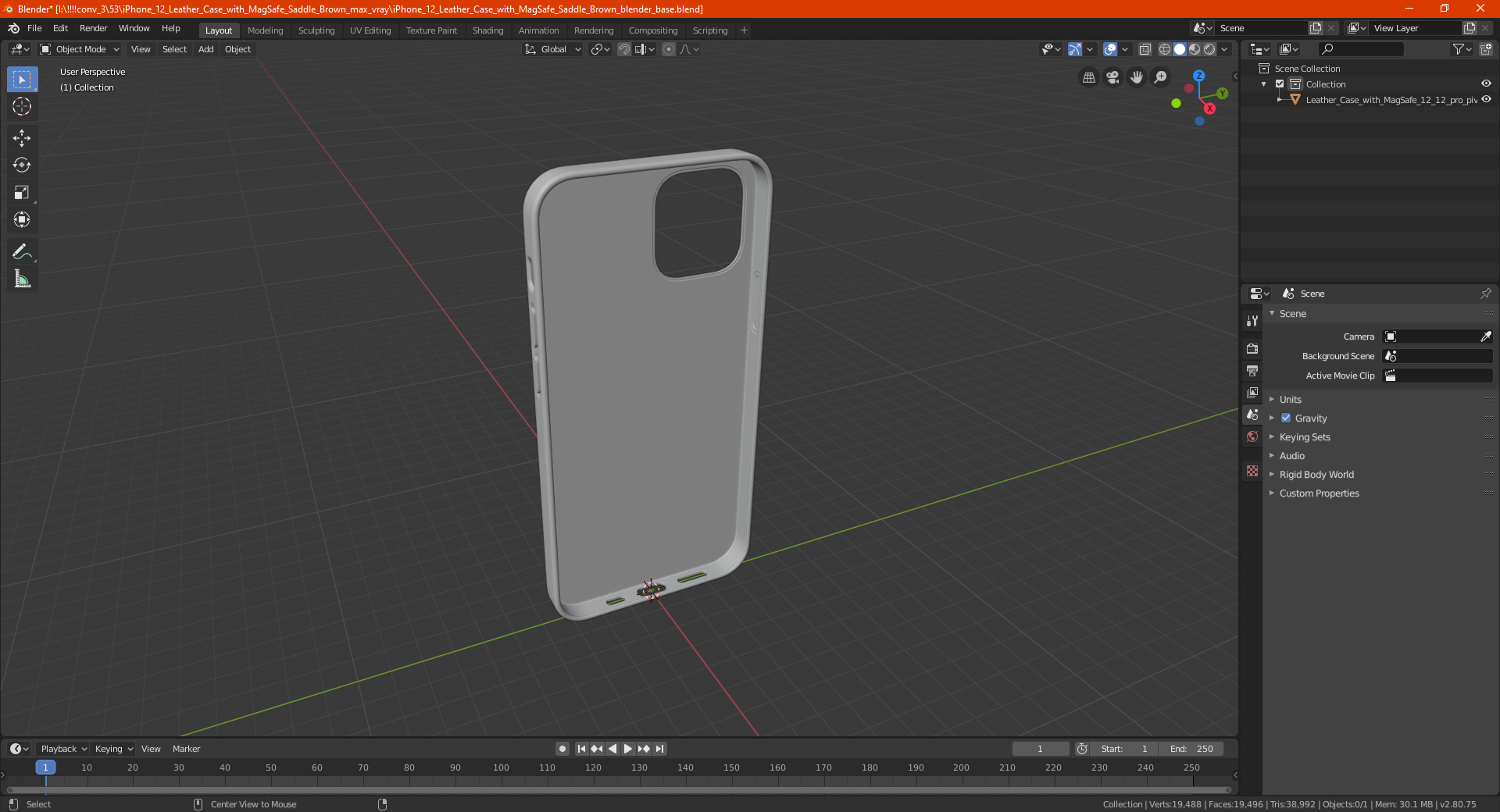This screenshot has height=812, width=1500.
Task: Open Global transform orientation dropdown
Action: (552, 49)
